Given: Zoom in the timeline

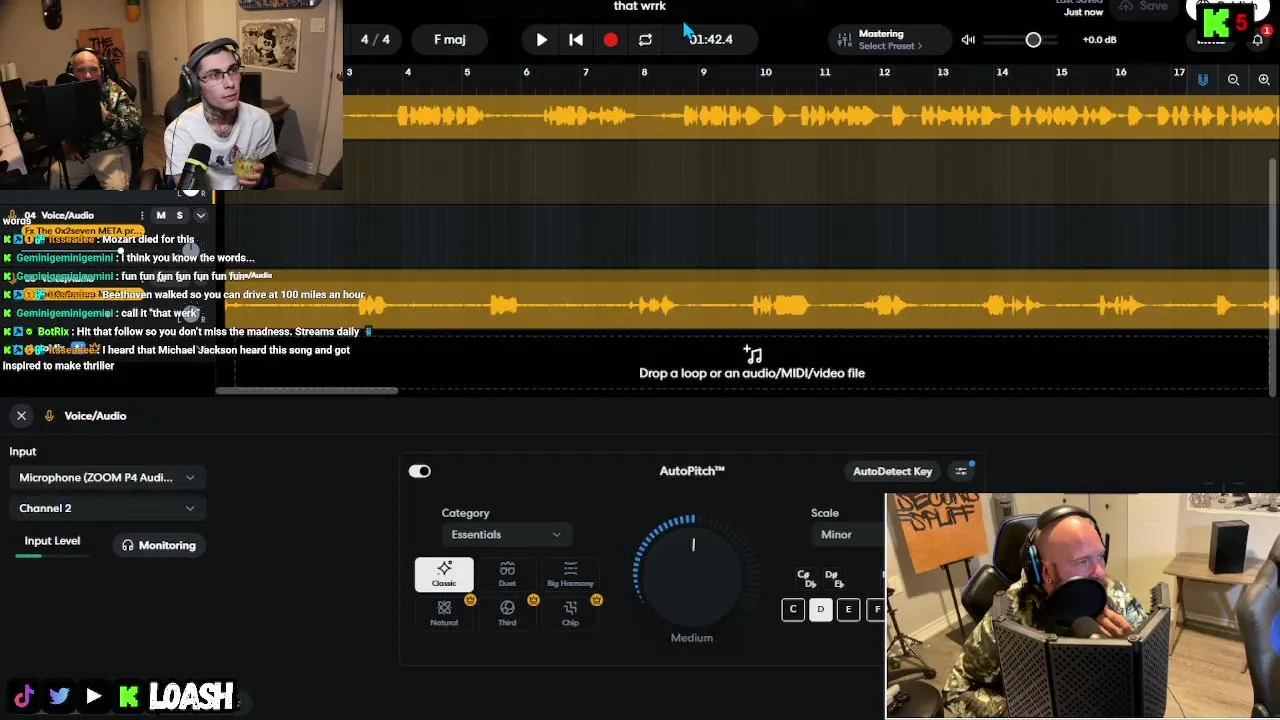Looking at the screenshot, I should click(1264, 79).
